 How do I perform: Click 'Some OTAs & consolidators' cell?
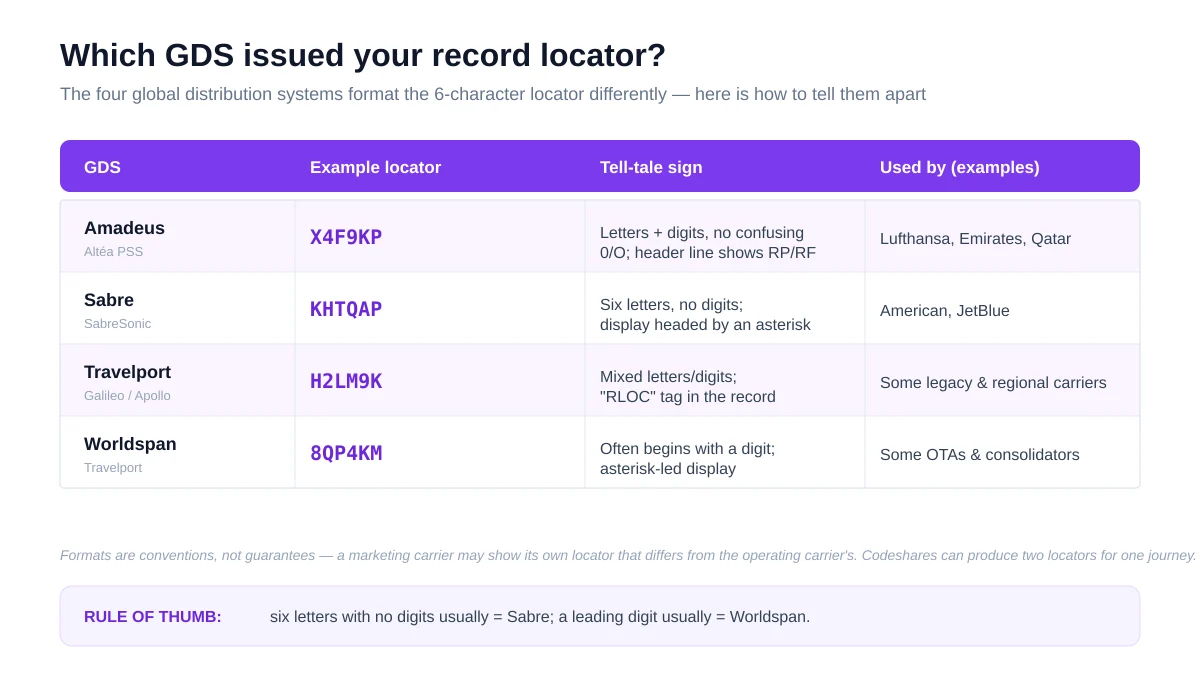[x=980, y=455]
